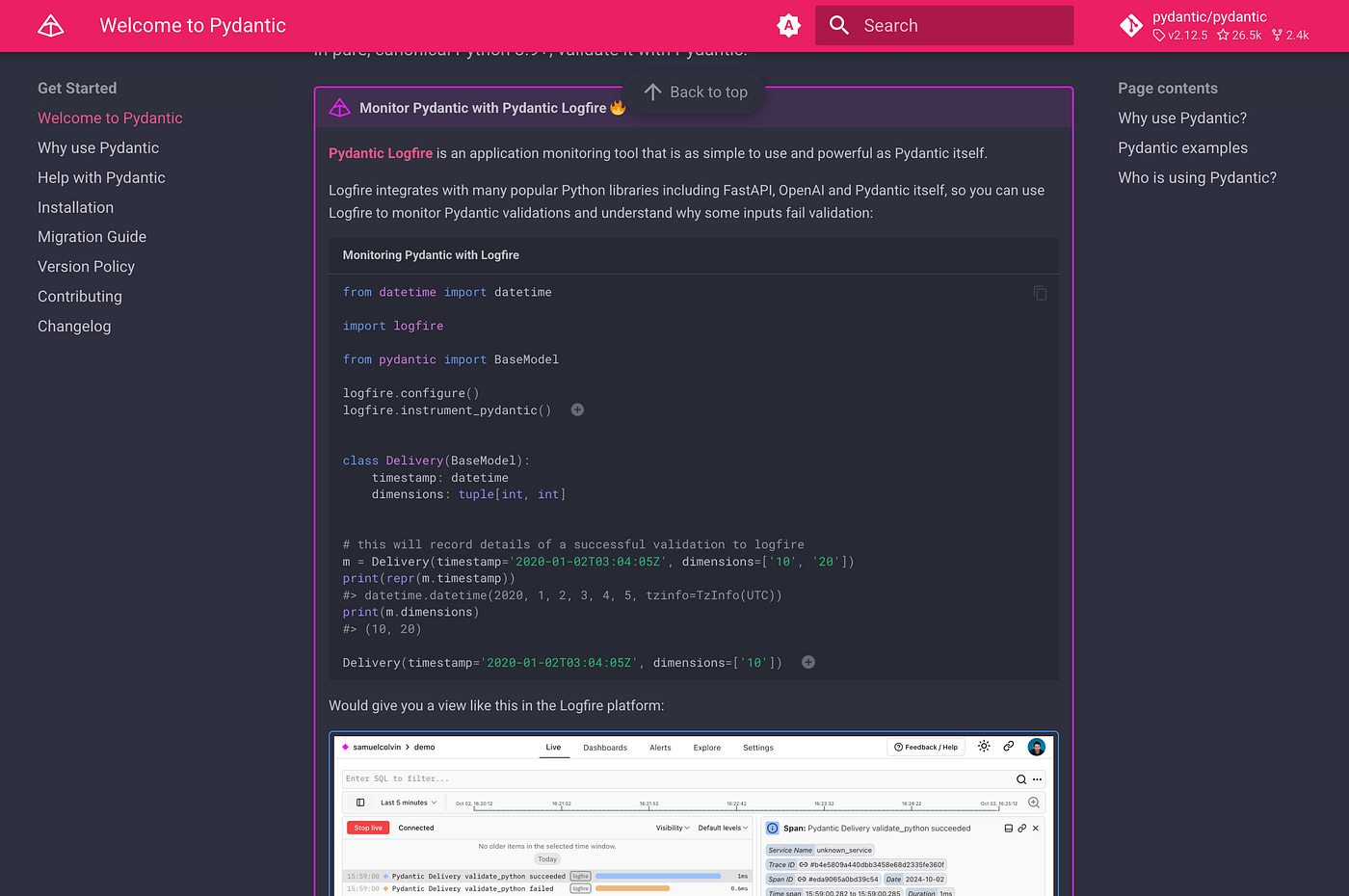Click the Pydantic logo in the header
Image resolution: width=1349 pixels, height=896 pixels.
[x=51, y=26]
